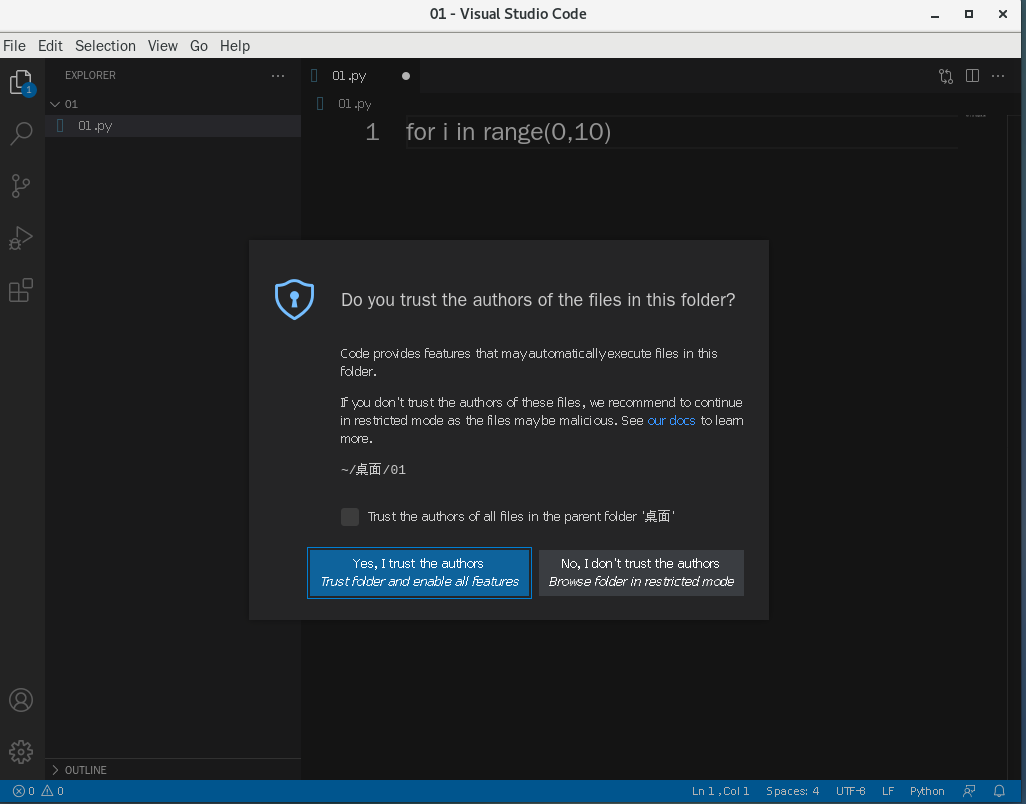
Task: Split the editor using the toolbar icon
Action: point(972,75)
